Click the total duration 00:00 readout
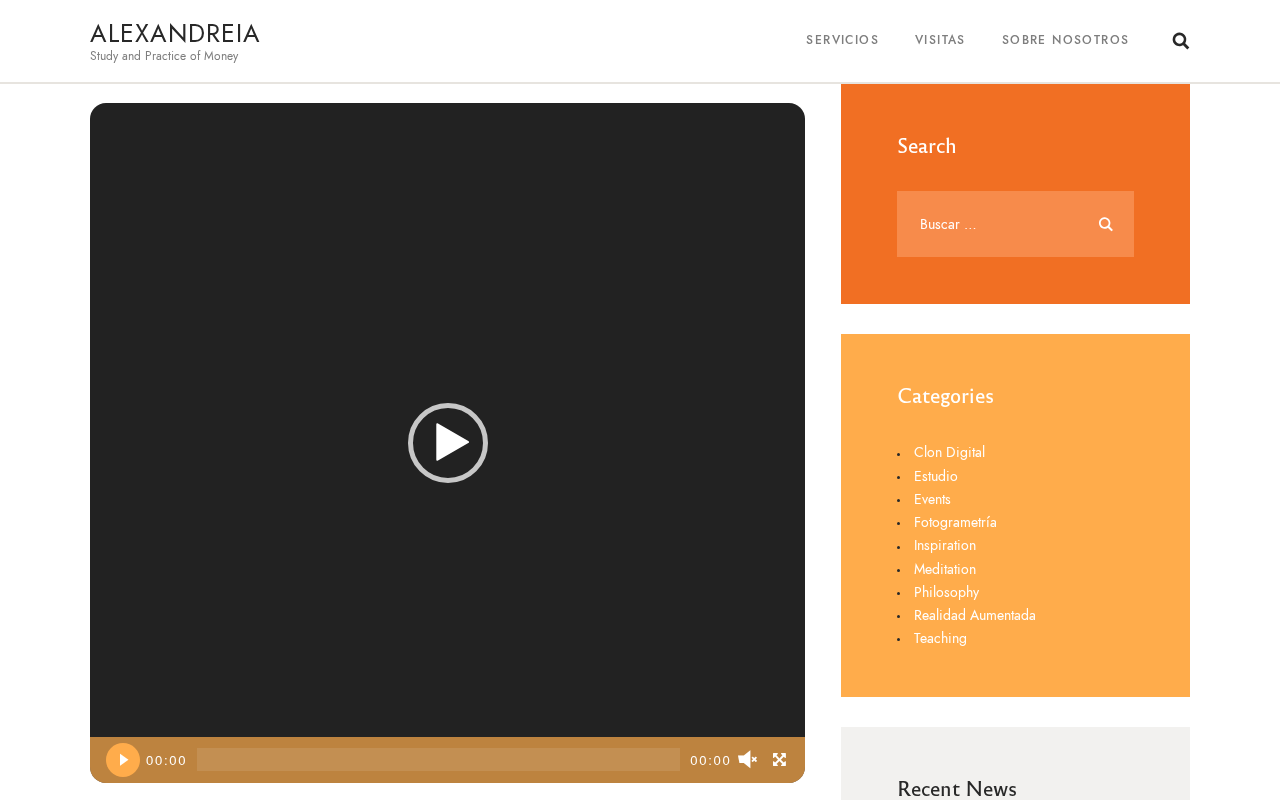This screenshot has height=800, width=1280. point(710,761)
